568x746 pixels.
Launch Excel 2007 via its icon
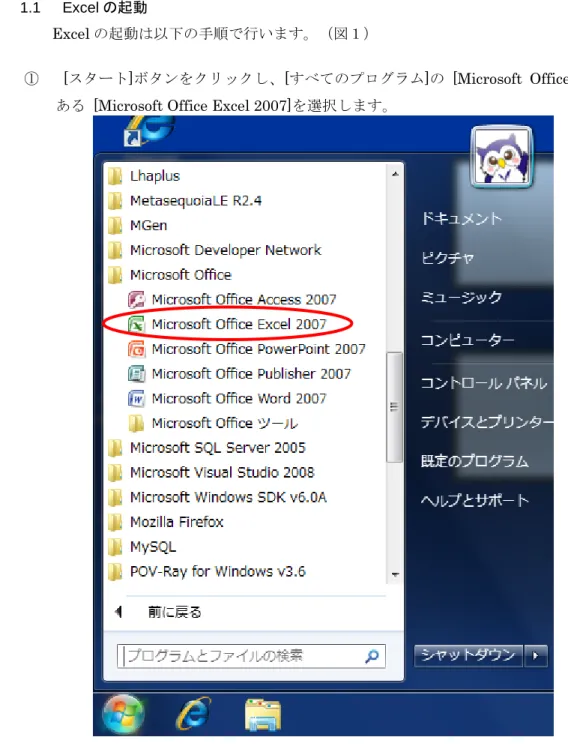[137, 324]
